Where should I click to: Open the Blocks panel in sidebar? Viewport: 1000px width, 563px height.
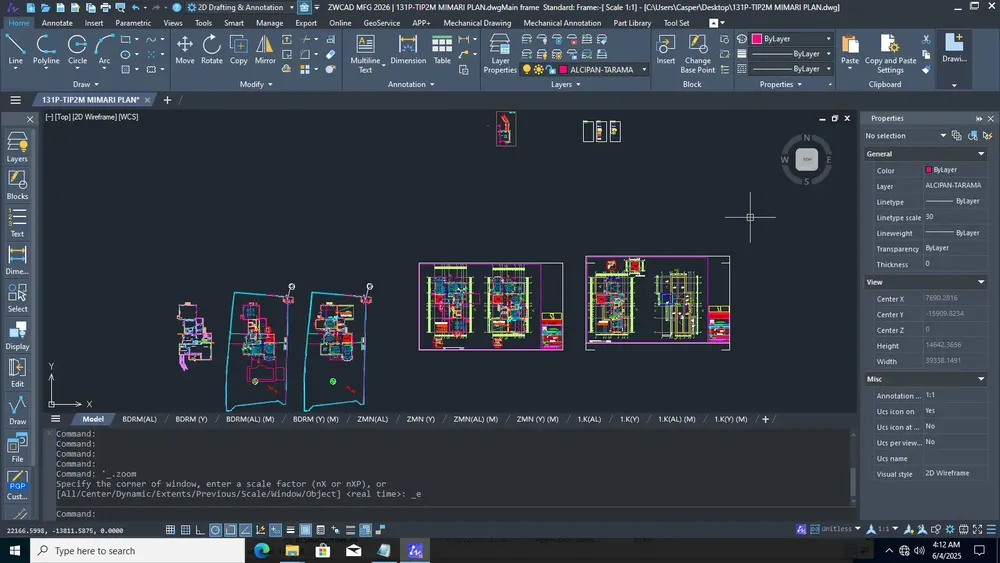click(17, 185)
